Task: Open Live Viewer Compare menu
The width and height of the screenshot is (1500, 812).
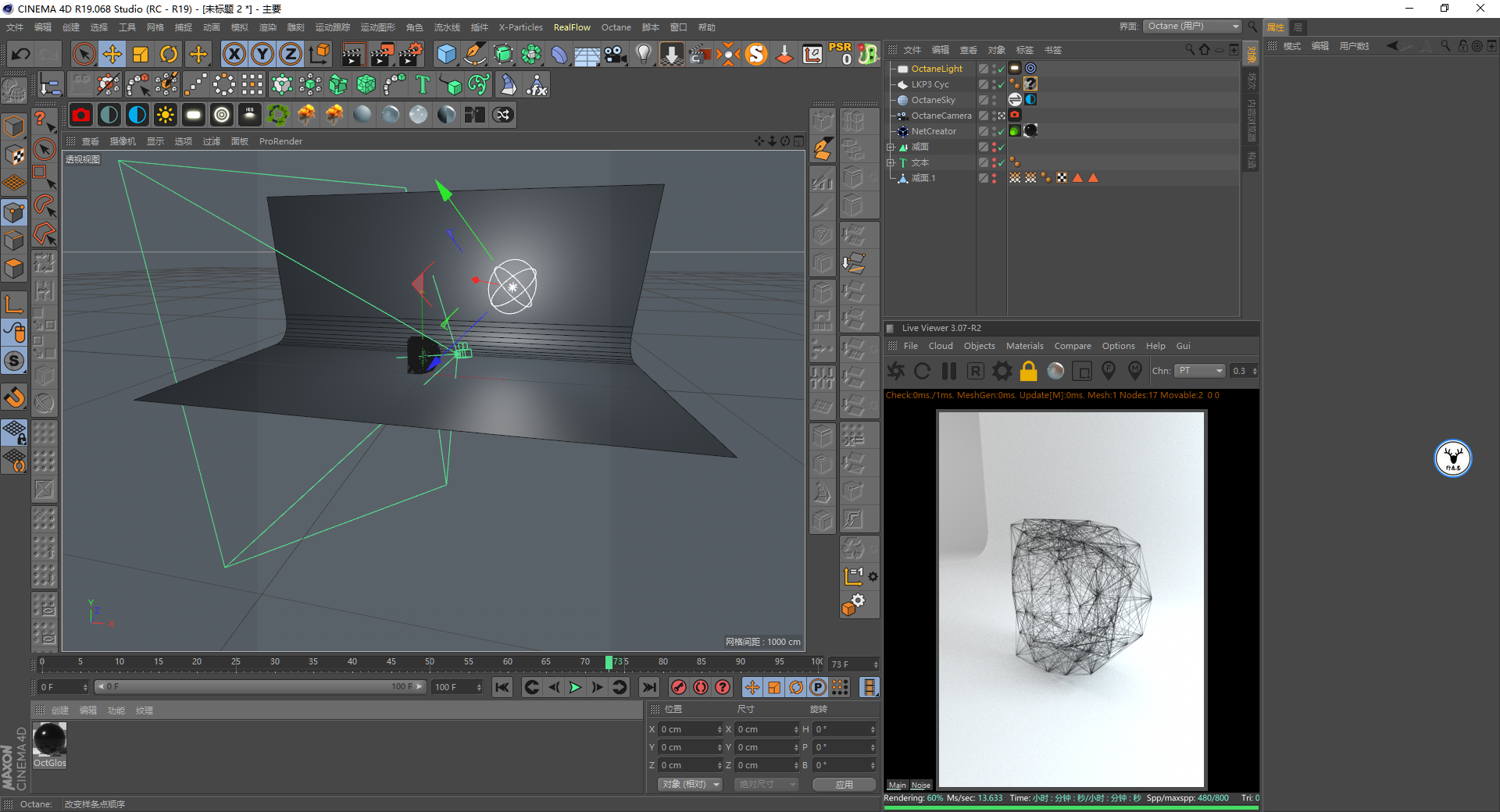Action: click(1073, 346)
